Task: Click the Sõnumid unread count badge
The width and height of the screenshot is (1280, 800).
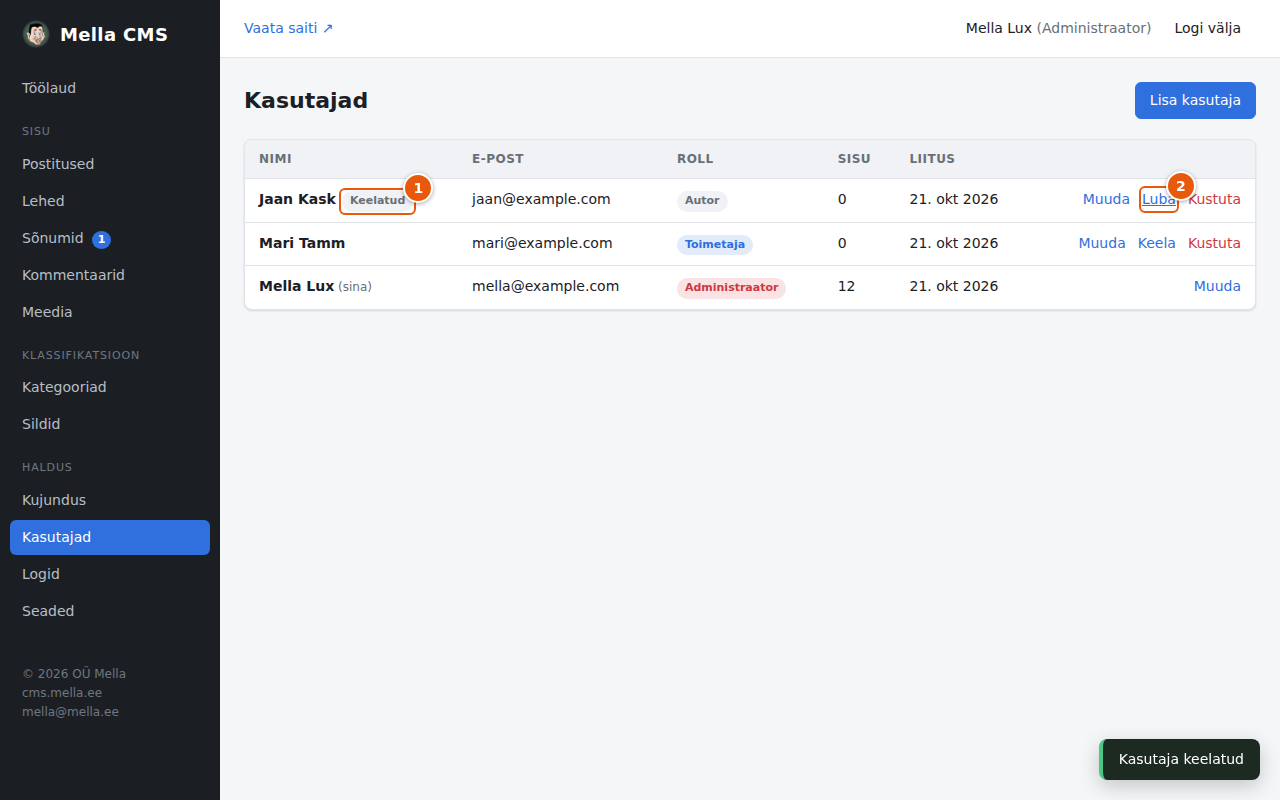Action: (x=101, y=239)
